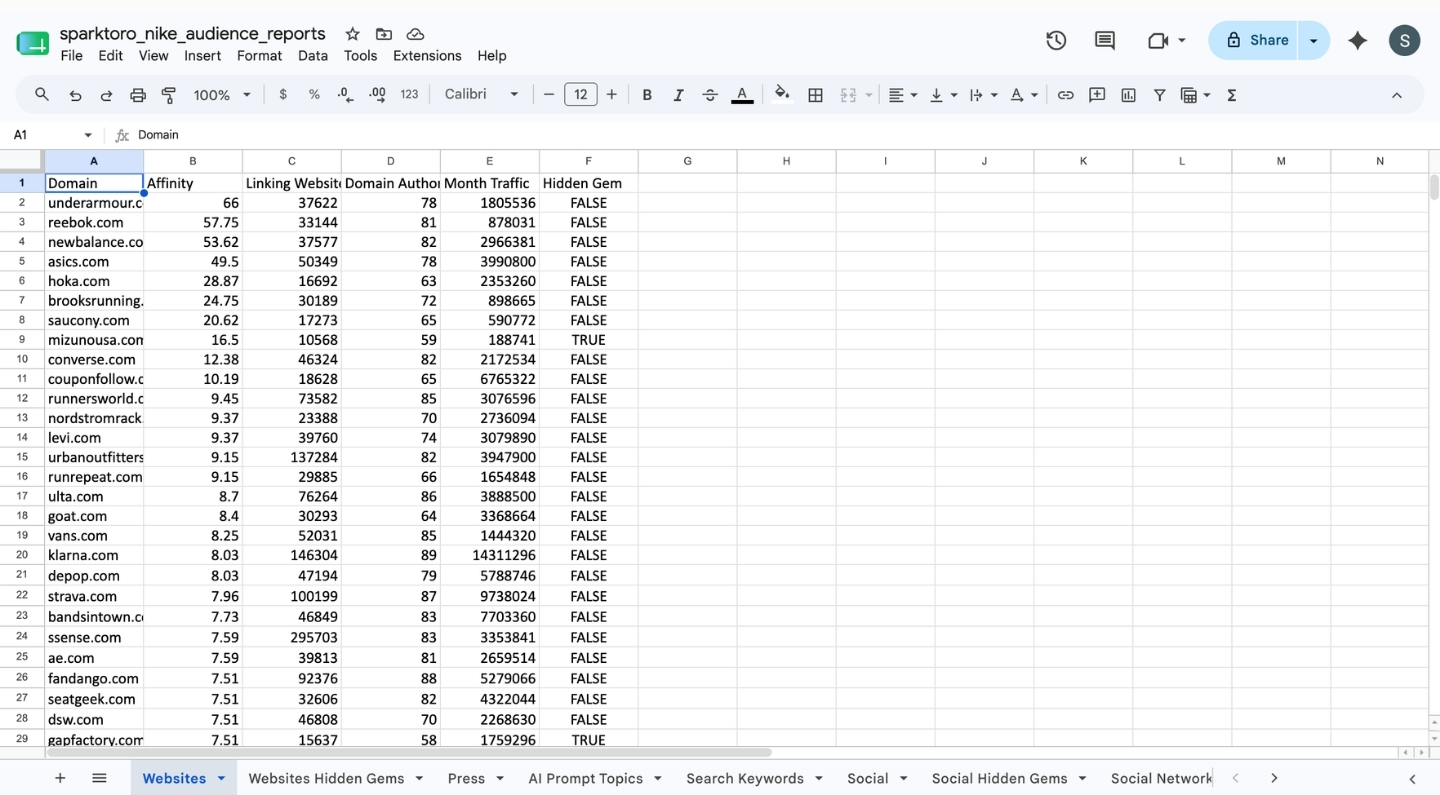
Task: Toggle bold formatting
Action: tap(647, 95)
